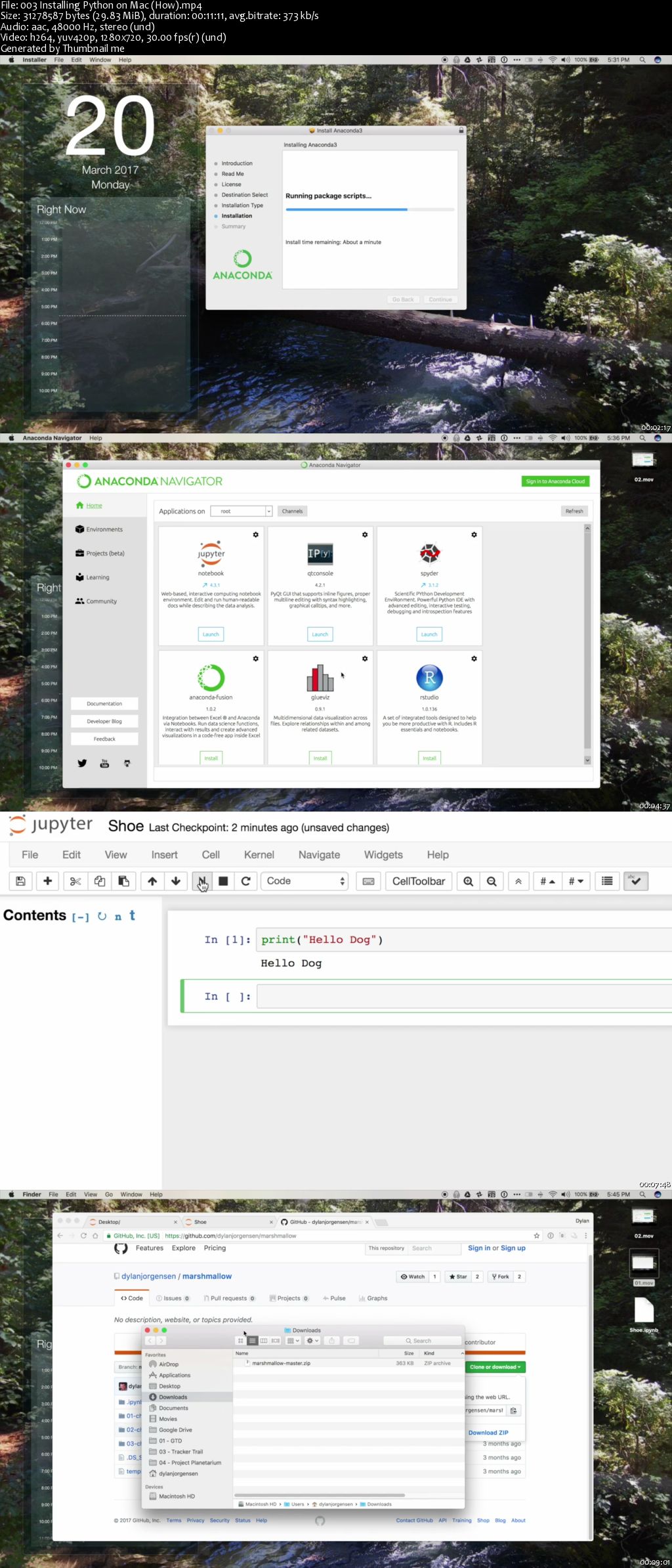Click the Anaconda Navigator vertical scrollbar
The height and width of the screenshot is (1568, 672).
point(587,644)
